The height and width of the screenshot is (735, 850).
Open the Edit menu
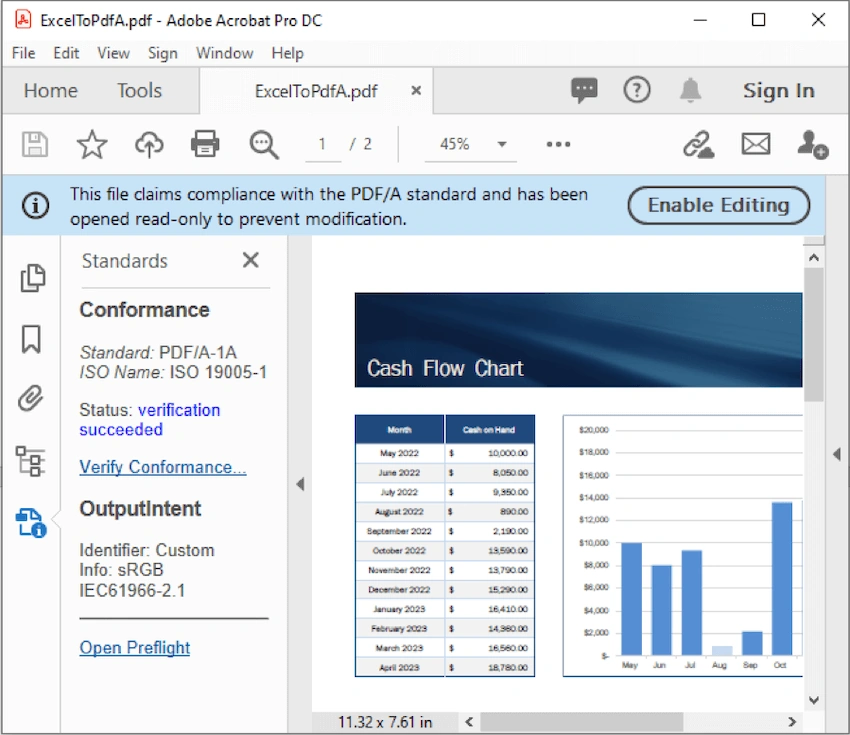coord(66,53)
